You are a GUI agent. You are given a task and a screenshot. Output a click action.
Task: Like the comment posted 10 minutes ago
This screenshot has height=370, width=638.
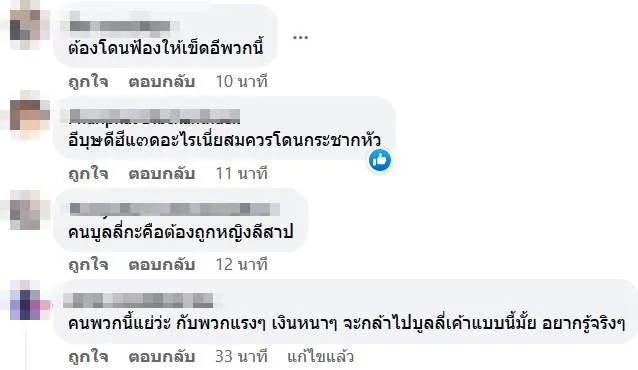tap(88, 81)
